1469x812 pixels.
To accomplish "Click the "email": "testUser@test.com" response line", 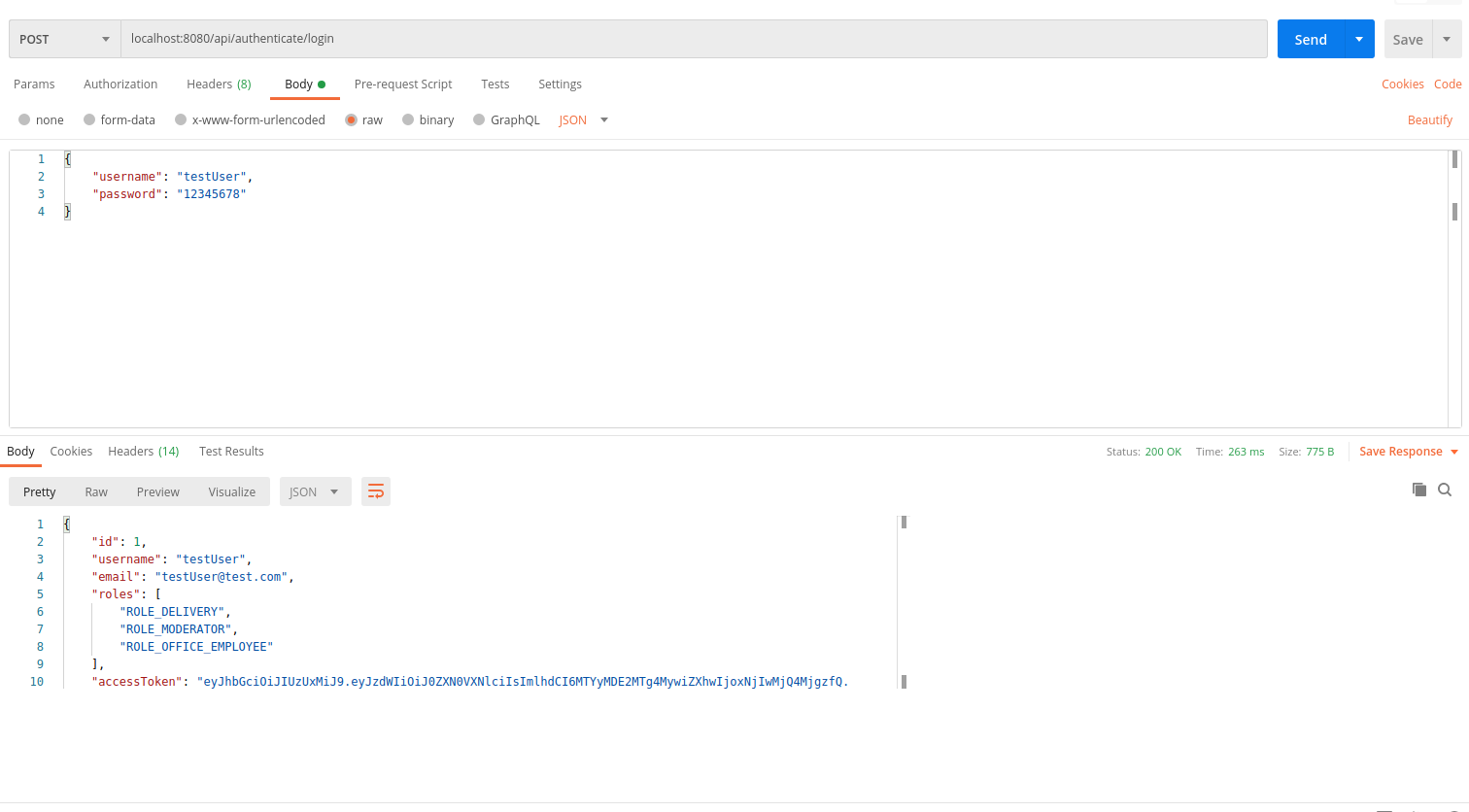I will pos(192,577).
